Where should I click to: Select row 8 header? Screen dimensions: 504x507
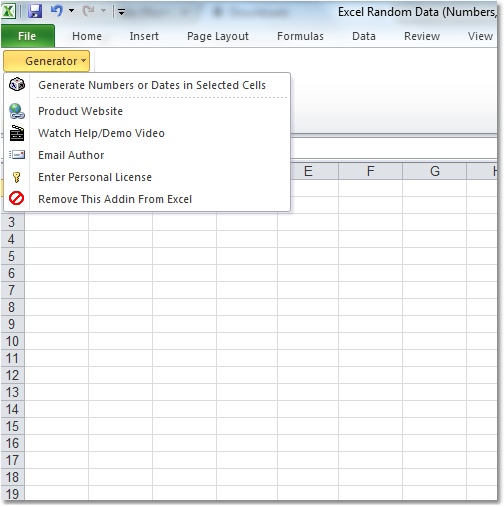tap(12, 307)
